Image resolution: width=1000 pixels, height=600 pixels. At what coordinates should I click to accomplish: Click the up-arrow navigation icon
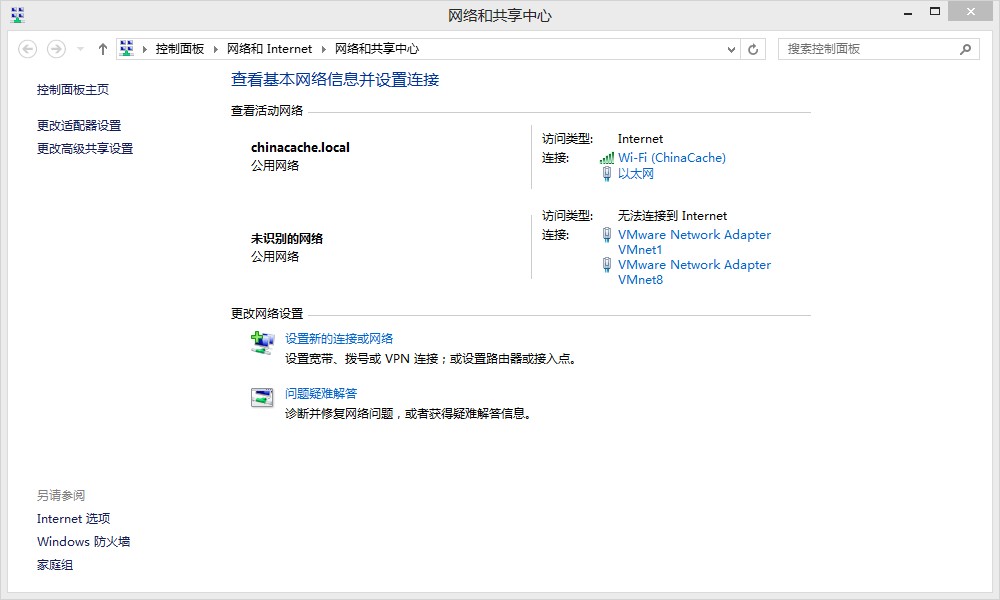102,48
